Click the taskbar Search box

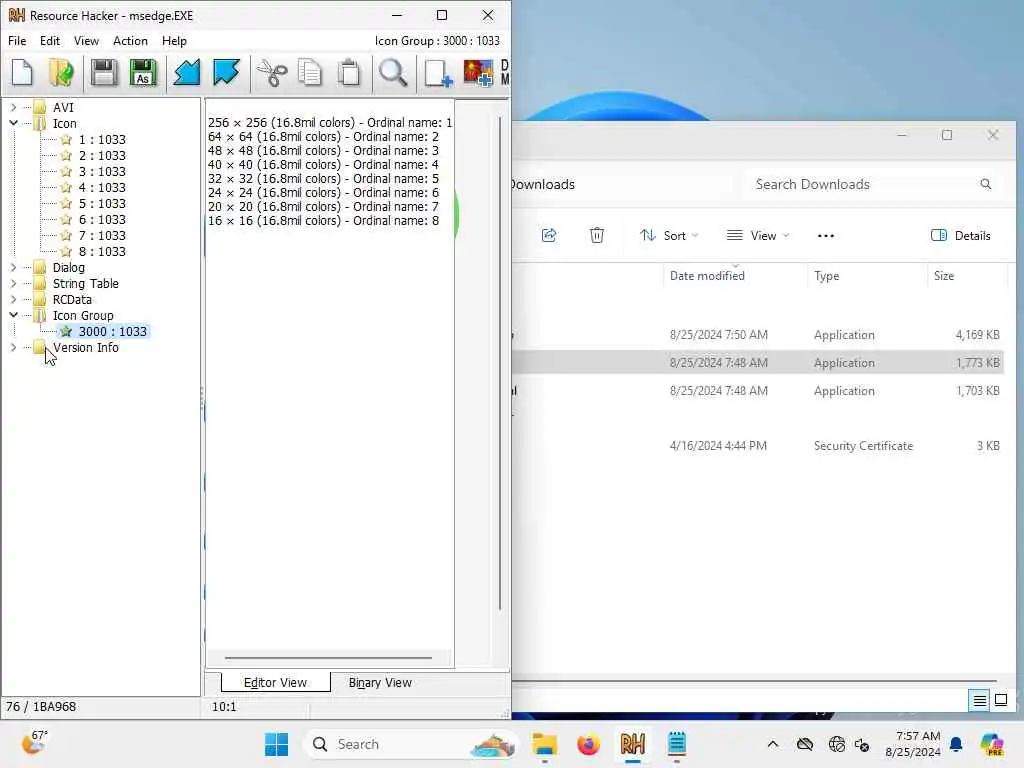pos(410,744)
